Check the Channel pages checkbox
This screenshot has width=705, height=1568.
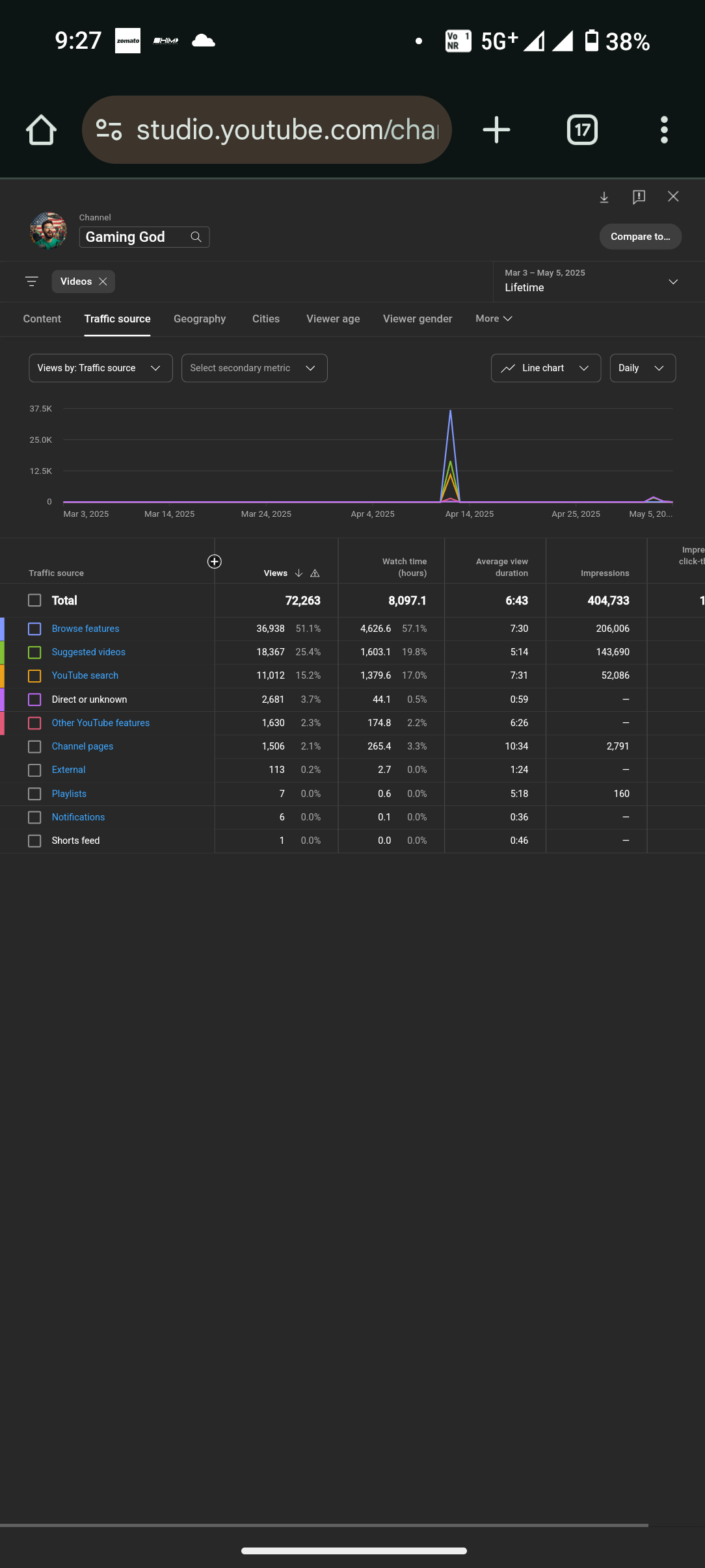tap(34, 746)
